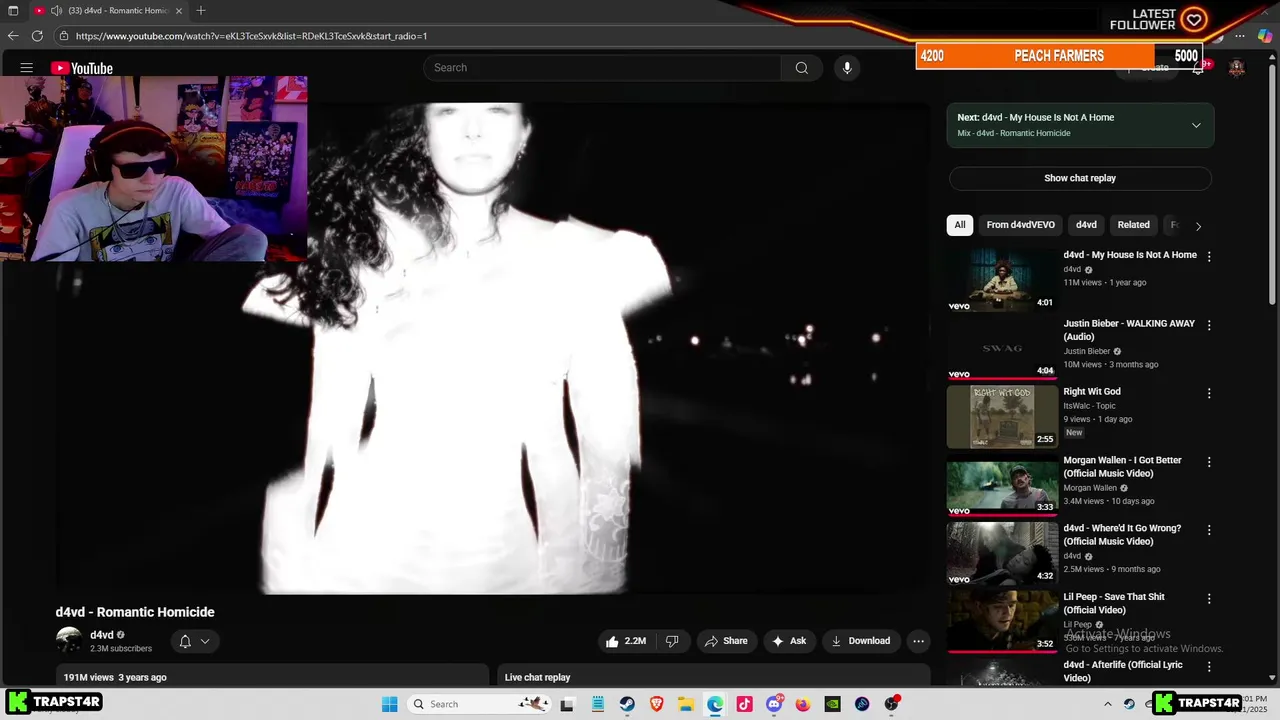Open a new browser tab
1280x720 pixels.
coord(201,10)
